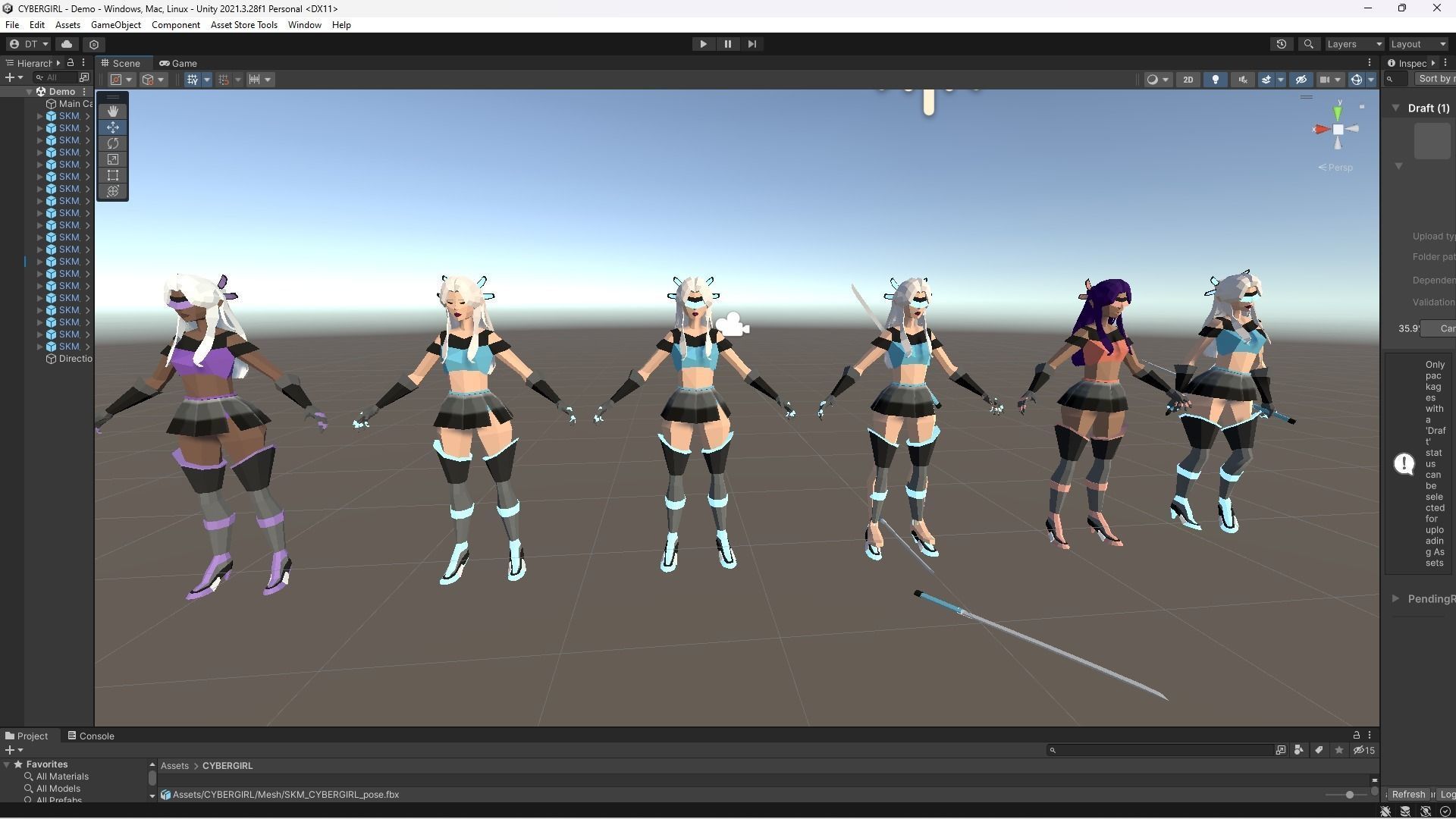Open the Component menu
1456x819 pixels.
pos(176,25)
